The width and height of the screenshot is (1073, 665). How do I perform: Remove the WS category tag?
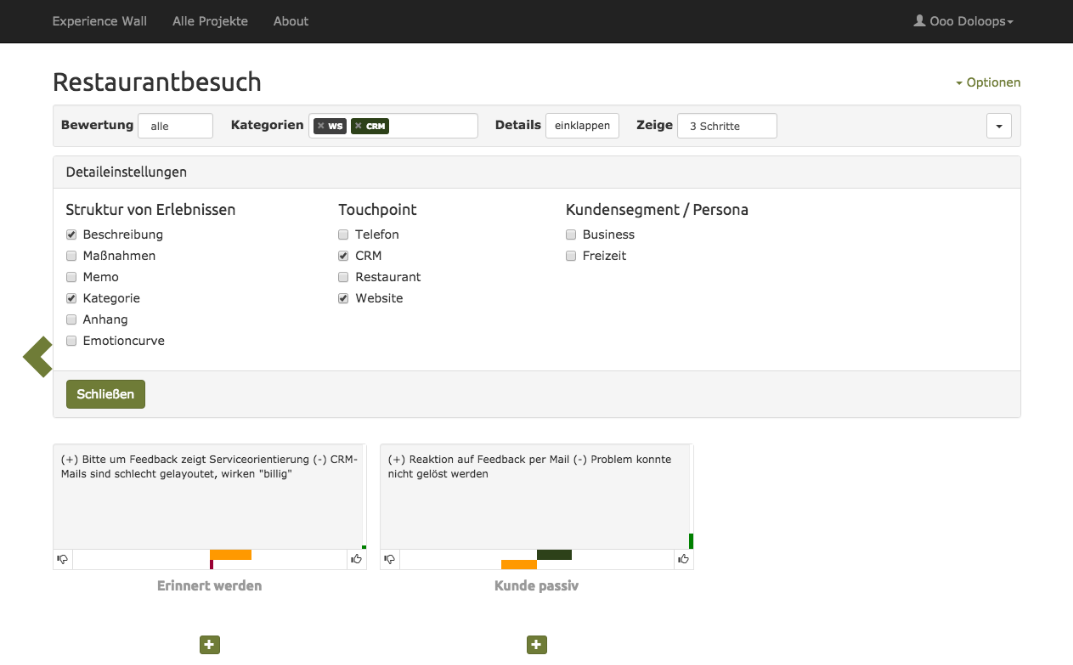tap(321, 126)
